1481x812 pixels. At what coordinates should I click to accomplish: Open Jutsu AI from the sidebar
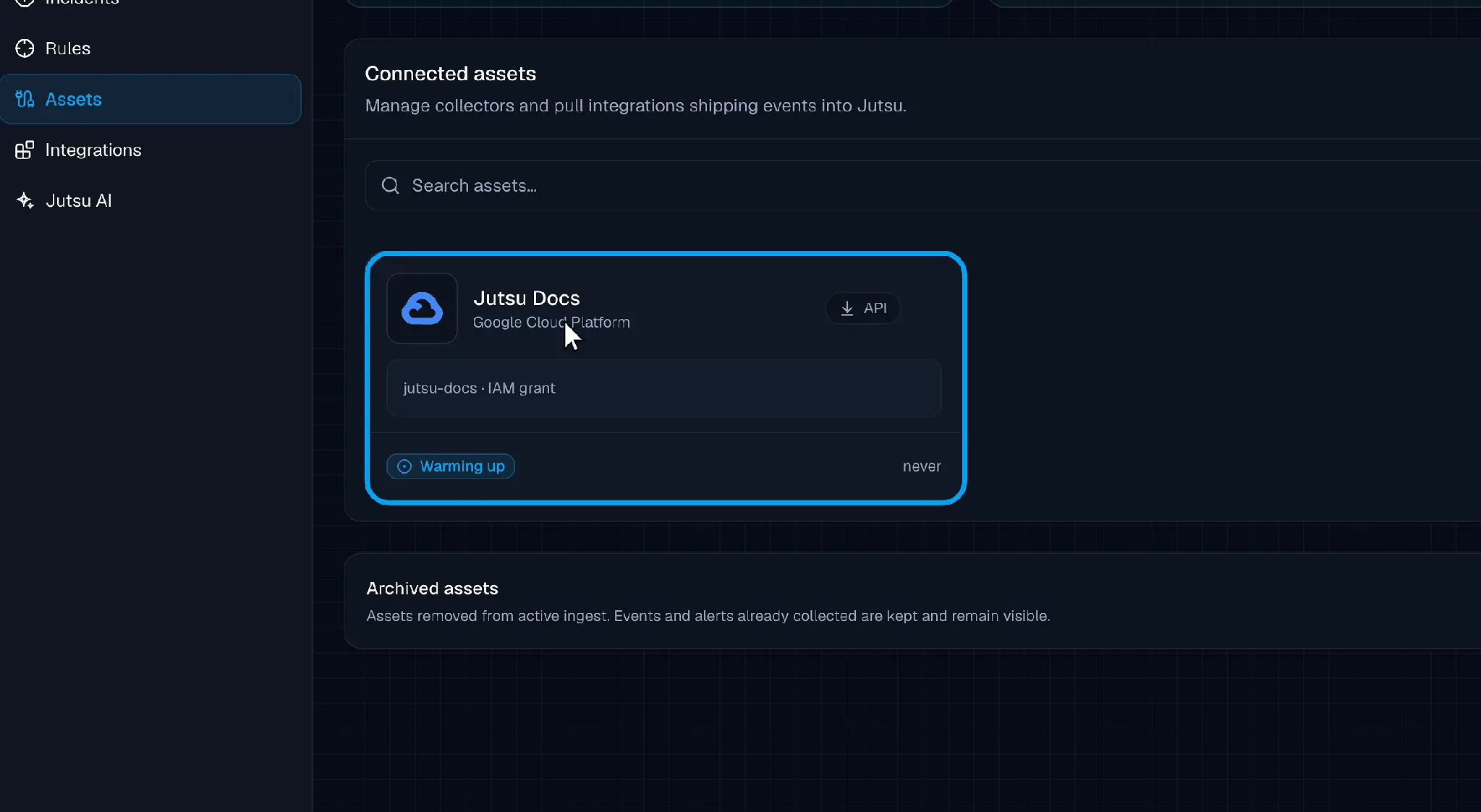pyautogui.click(x=78, y=200)
